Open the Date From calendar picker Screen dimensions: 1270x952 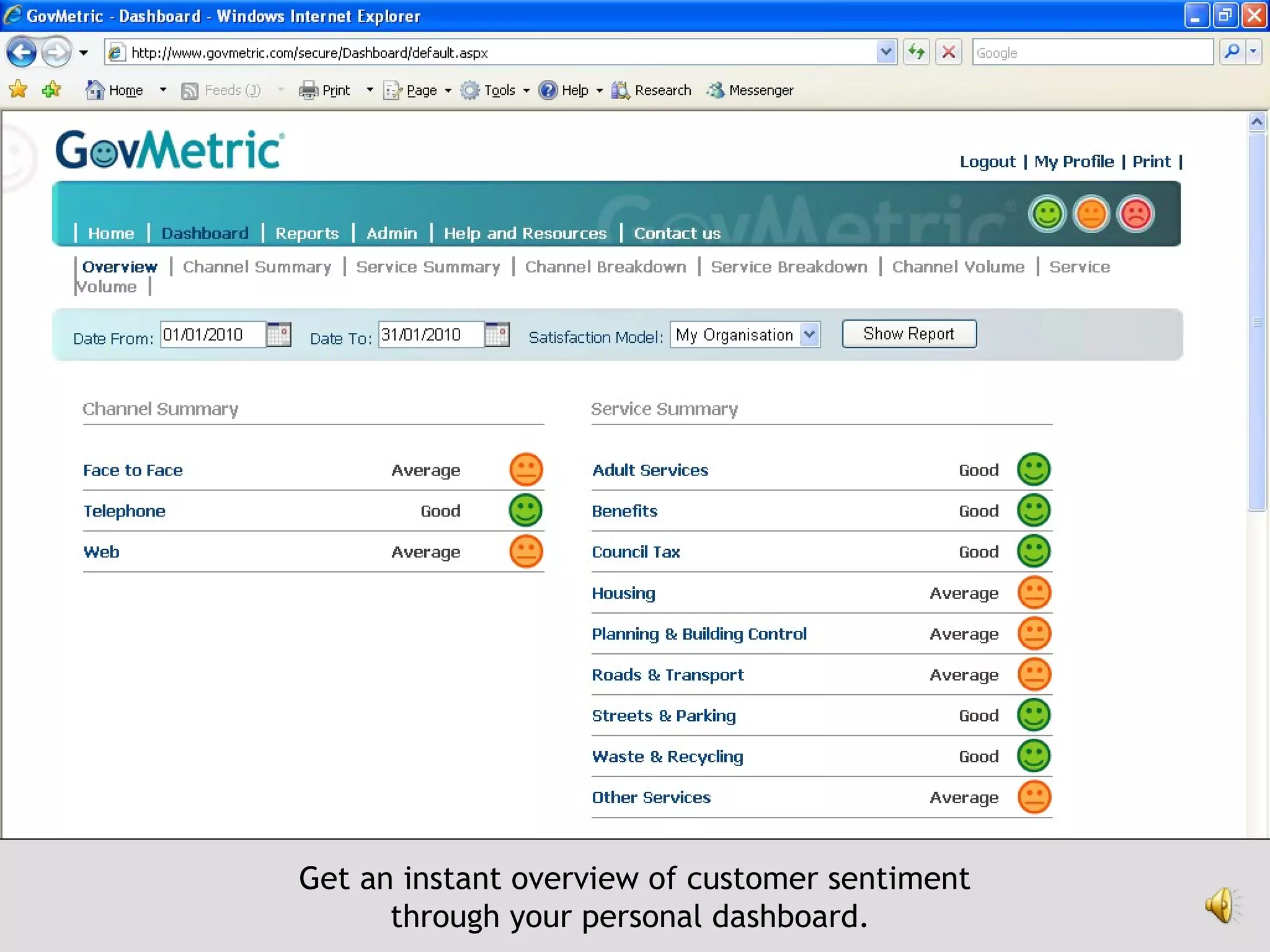tap(278, 335)
